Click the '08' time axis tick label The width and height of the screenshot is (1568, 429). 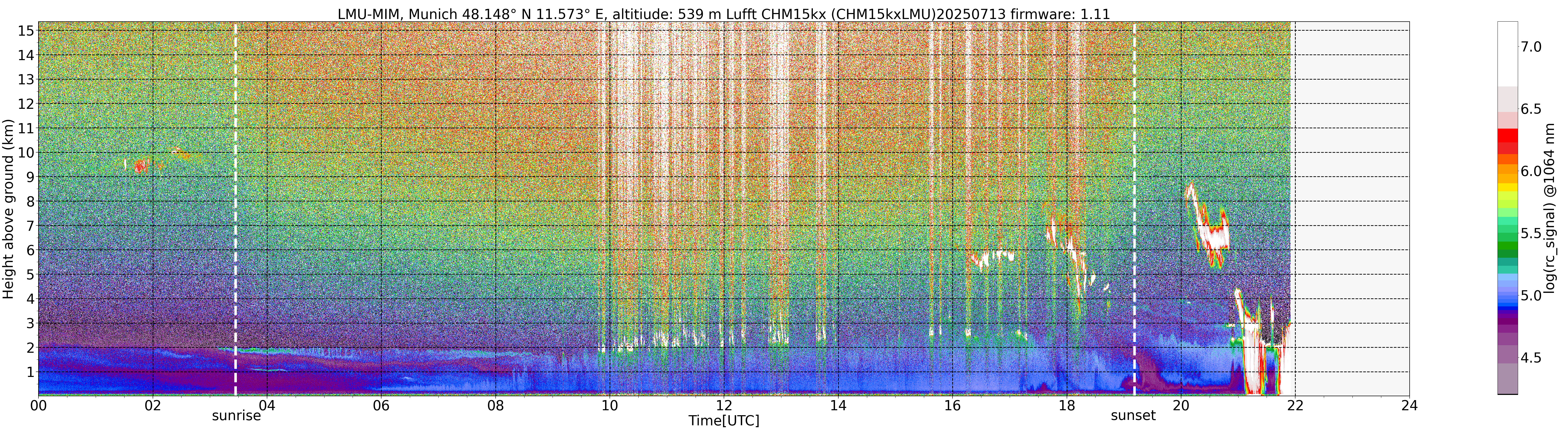(x=495, y=405)
